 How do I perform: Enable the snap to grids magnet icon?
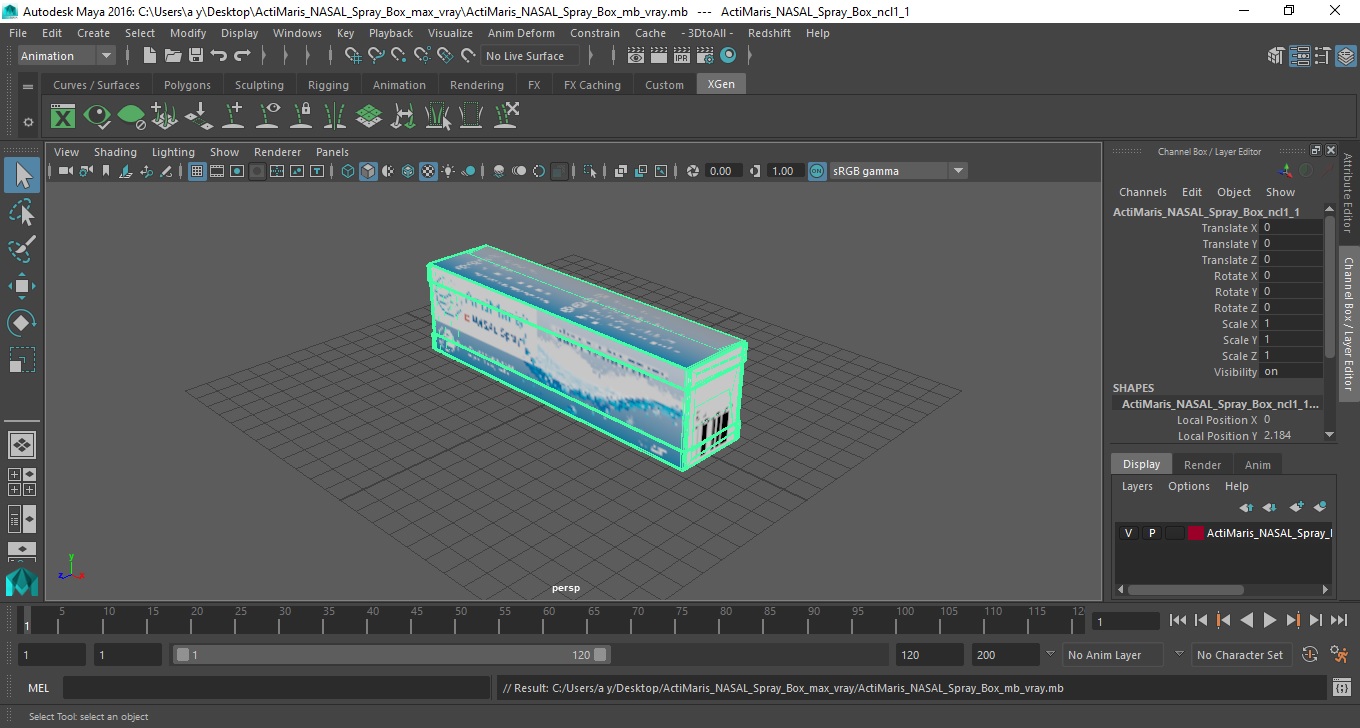click(353, 56)
